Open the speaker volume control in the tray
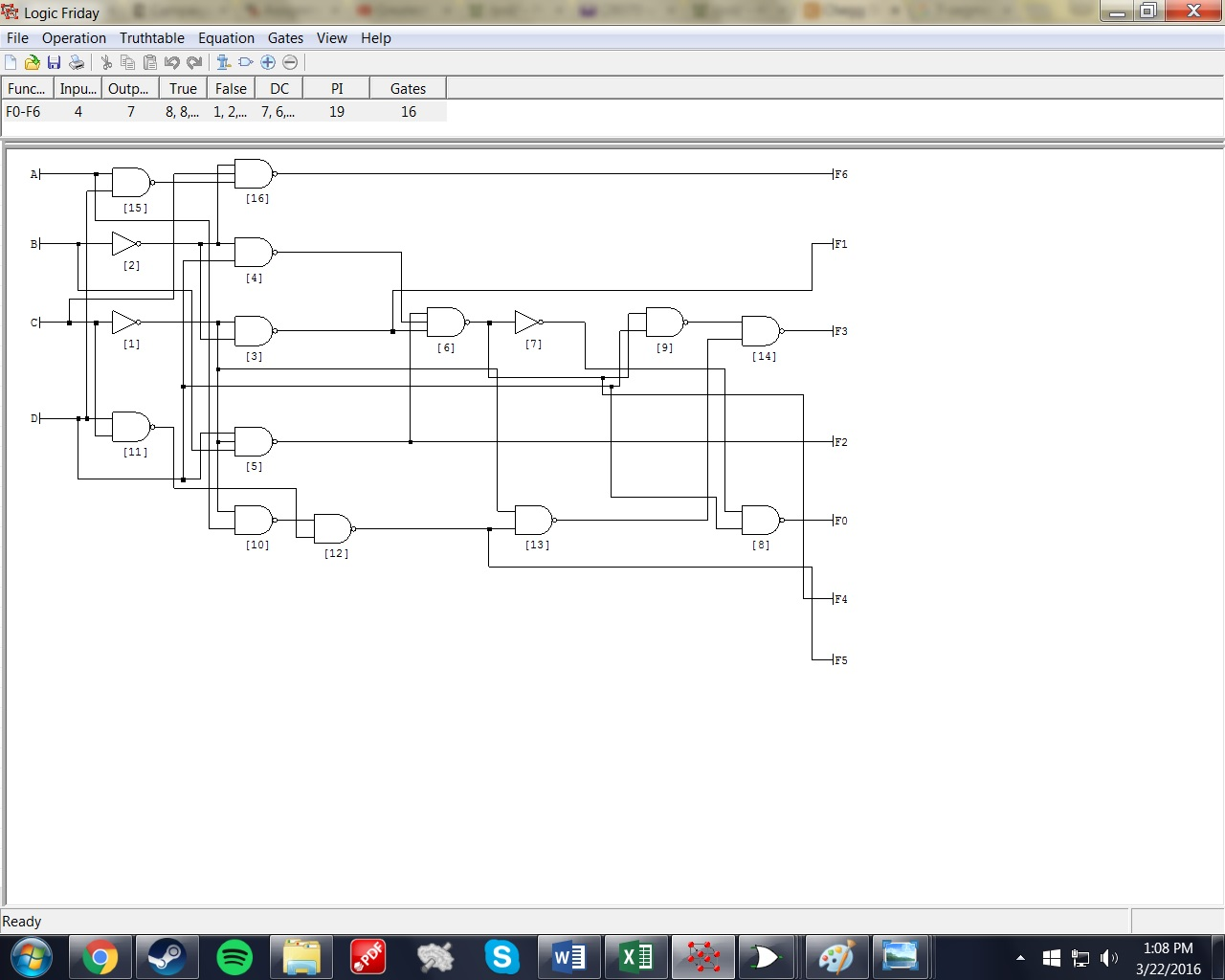This screenshot has height=980, width=1225. (1109, 958)
